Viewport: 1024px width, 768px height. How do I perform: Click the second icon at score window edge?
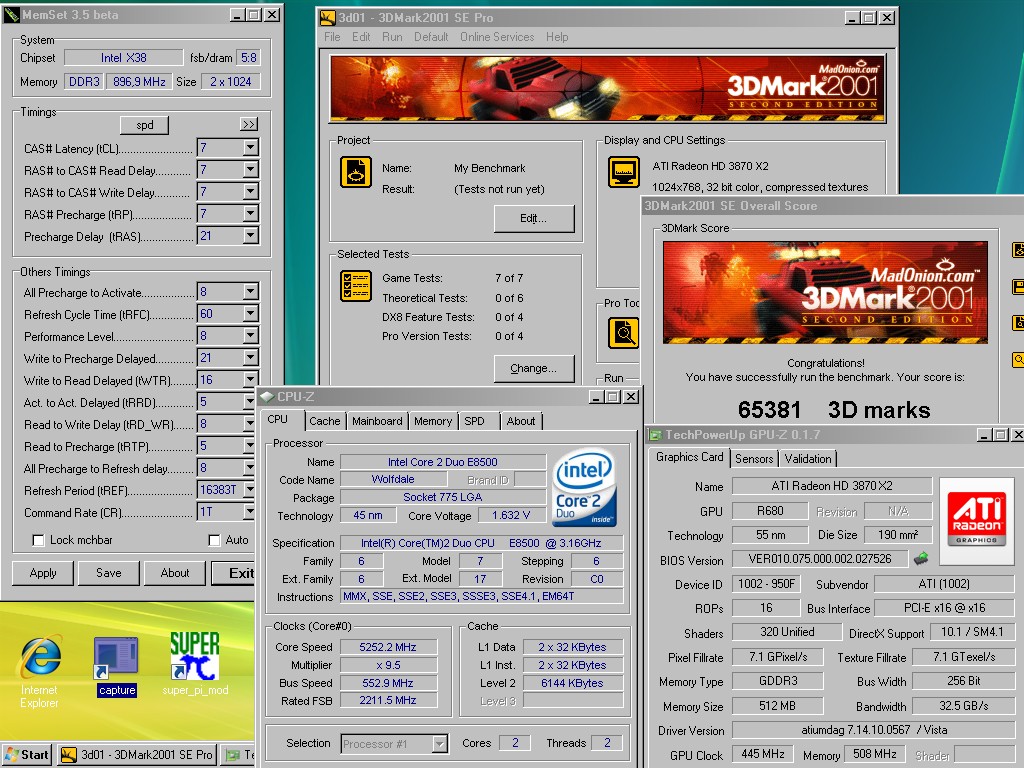1018,286
